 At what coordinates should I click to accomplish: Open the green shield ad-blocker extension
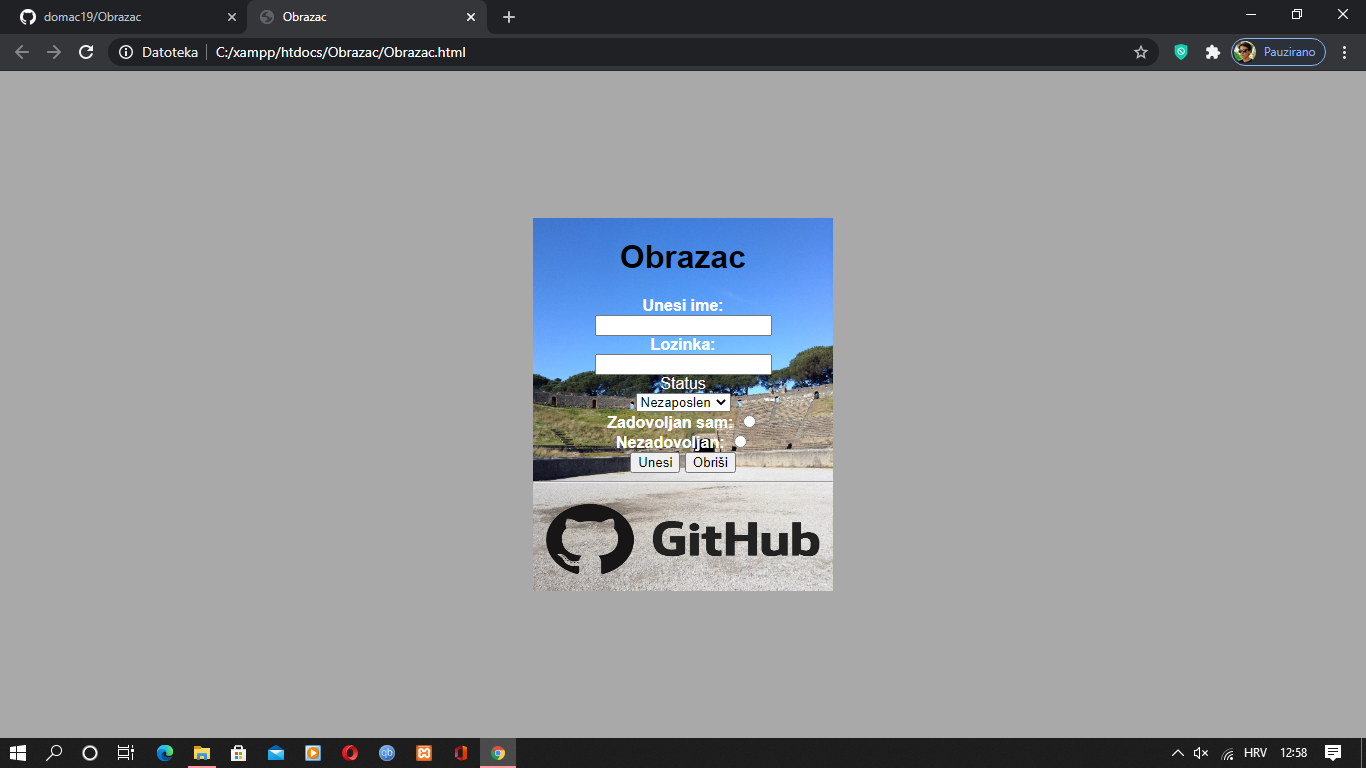pyautogui.click(x=1181, y=52)
